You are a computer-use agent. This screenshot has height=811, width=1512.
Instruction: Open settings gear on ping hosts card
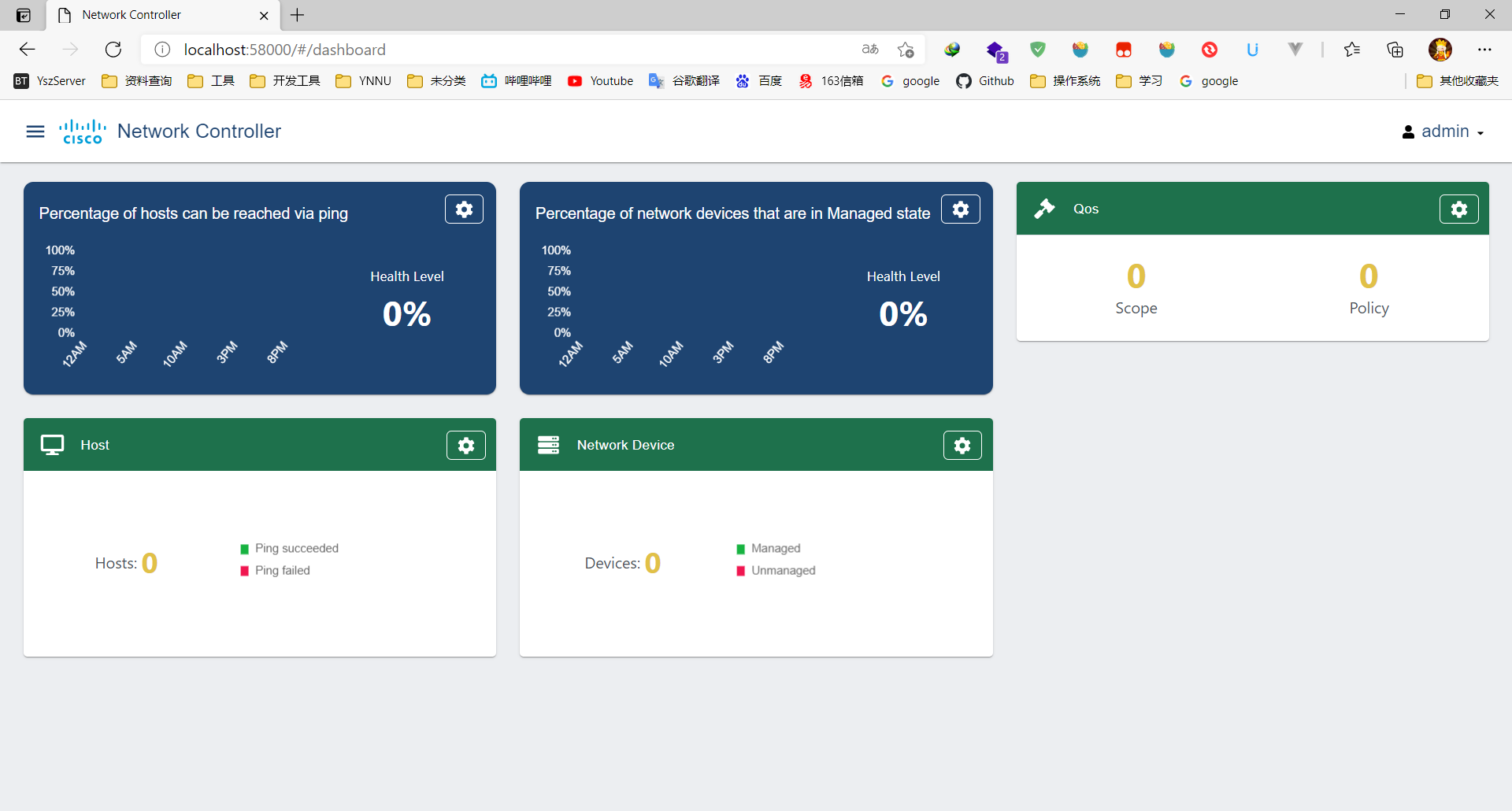(464, 209)
